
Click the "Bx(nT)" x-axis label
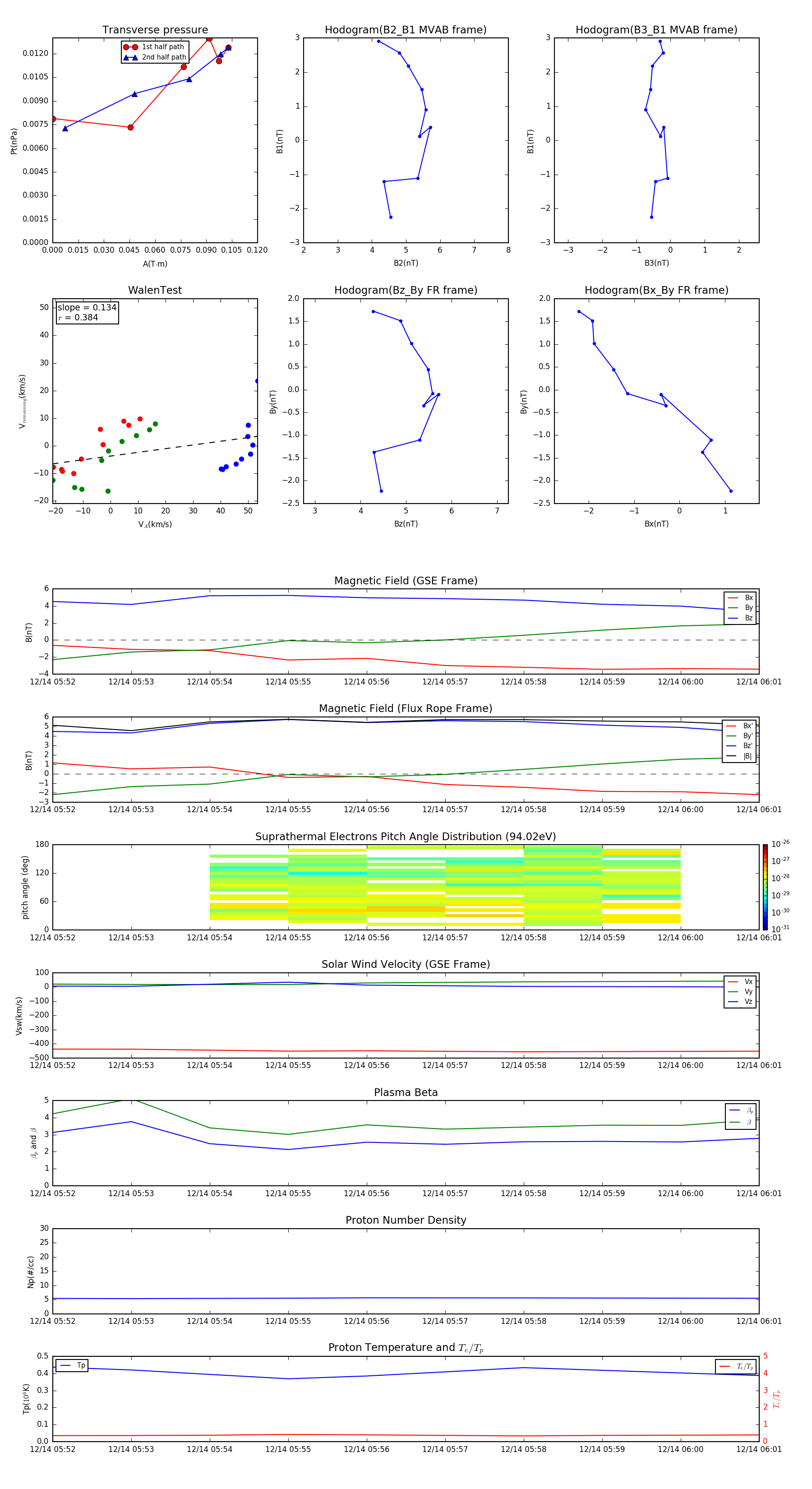pyautogui.click(x=656, y=524)
